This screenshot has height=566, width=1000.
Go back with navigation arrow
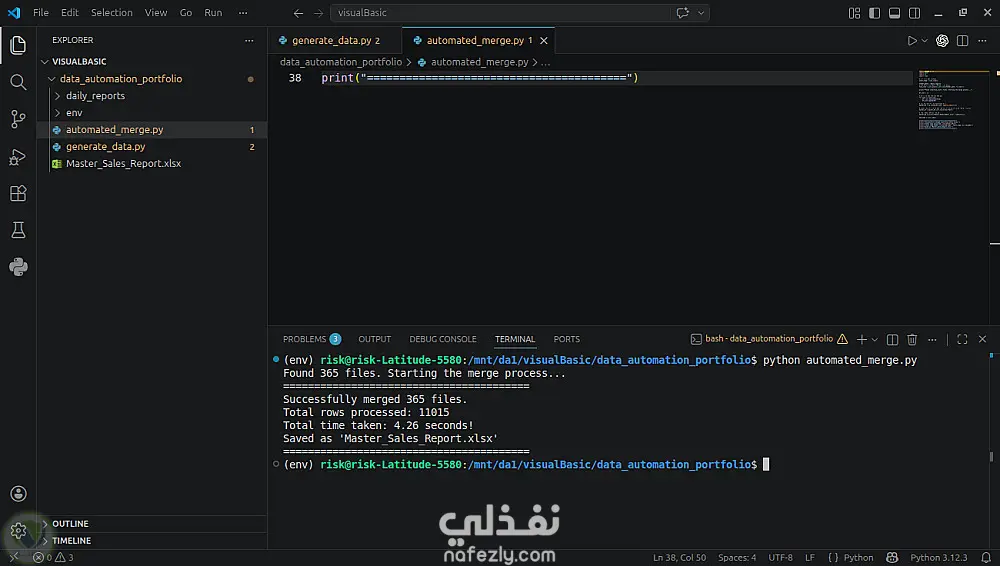click(x=298, y=13)
